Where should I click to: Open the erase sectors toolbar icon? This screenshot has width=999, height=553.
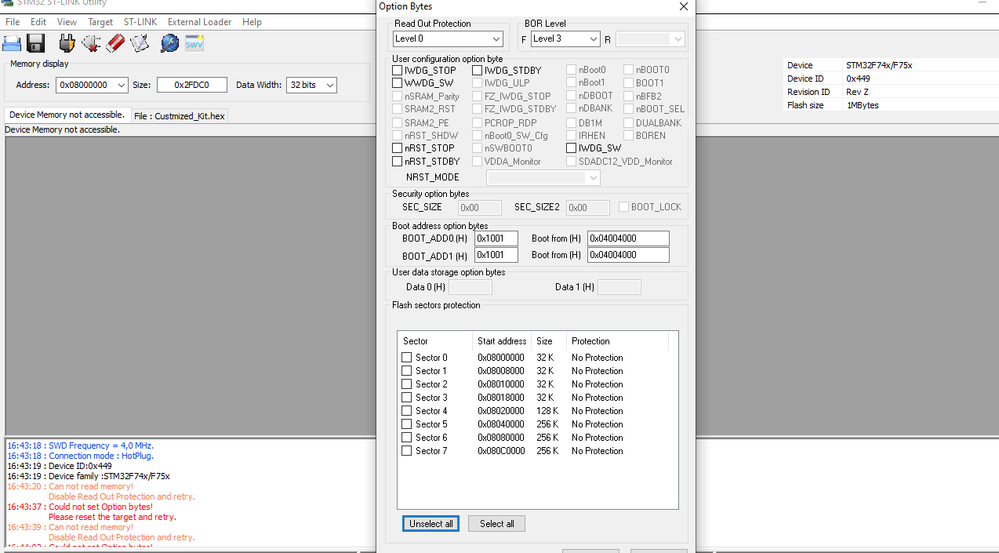140,43
